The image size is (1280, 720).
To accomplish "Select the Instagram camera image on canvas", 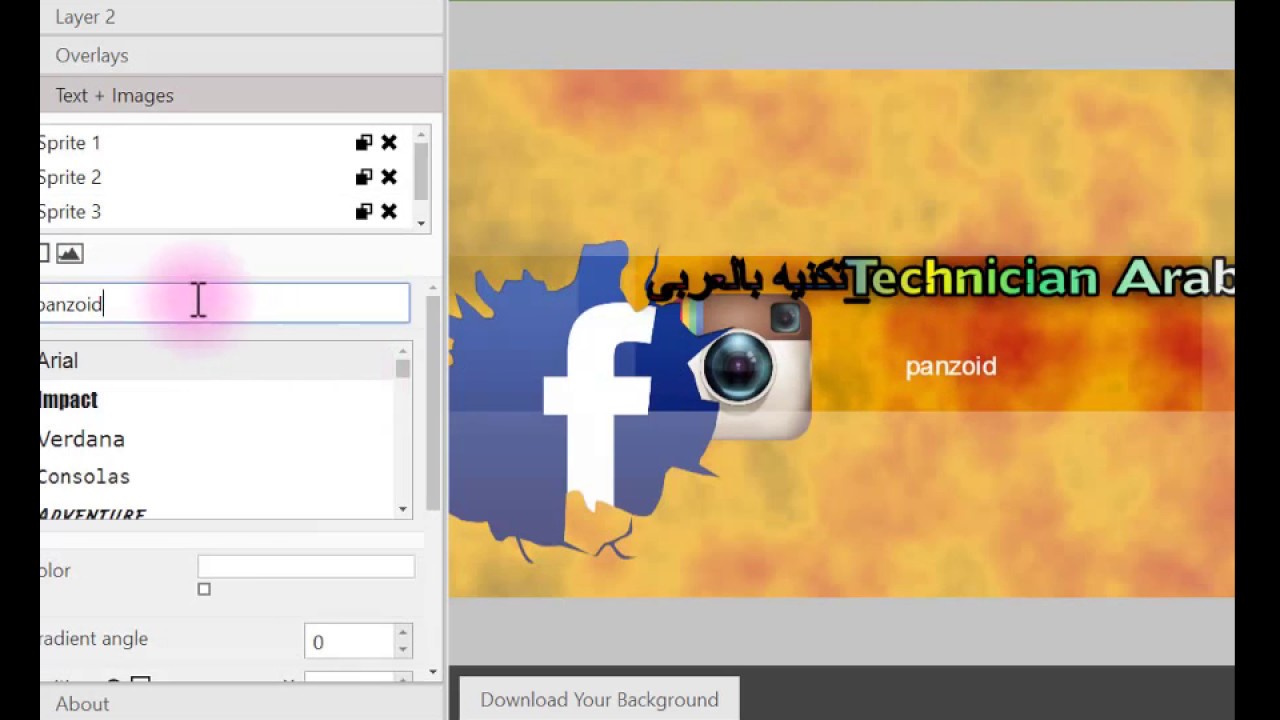I will pyautogui.click(x=748, y=366).
